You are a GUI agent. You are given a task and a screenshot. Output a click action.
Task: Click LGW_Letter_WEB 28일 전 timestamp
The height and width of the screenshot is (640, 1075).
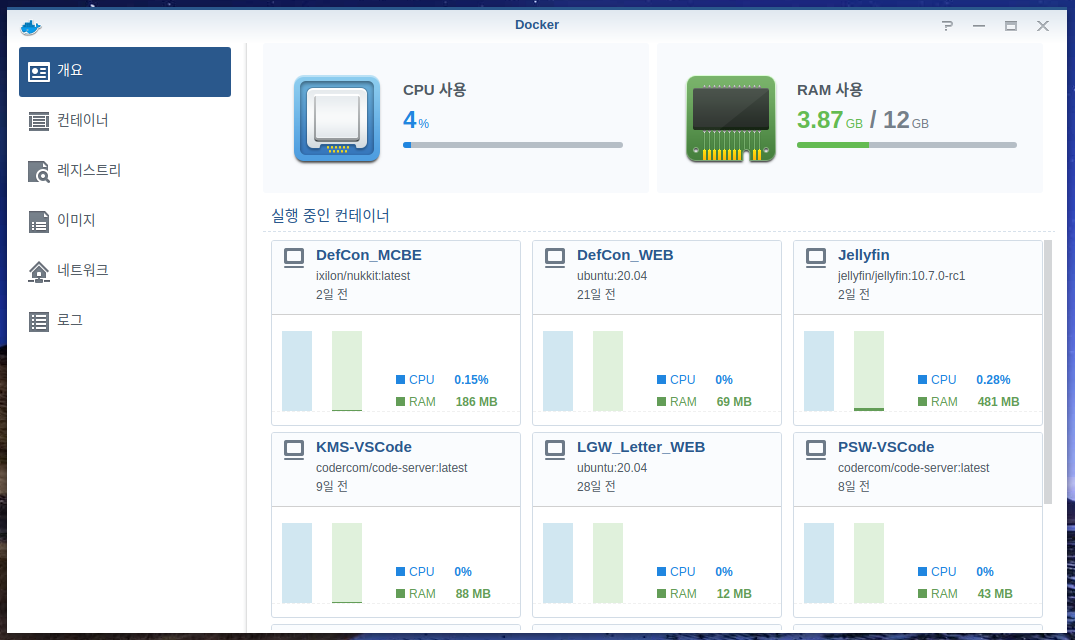point(596,486)
